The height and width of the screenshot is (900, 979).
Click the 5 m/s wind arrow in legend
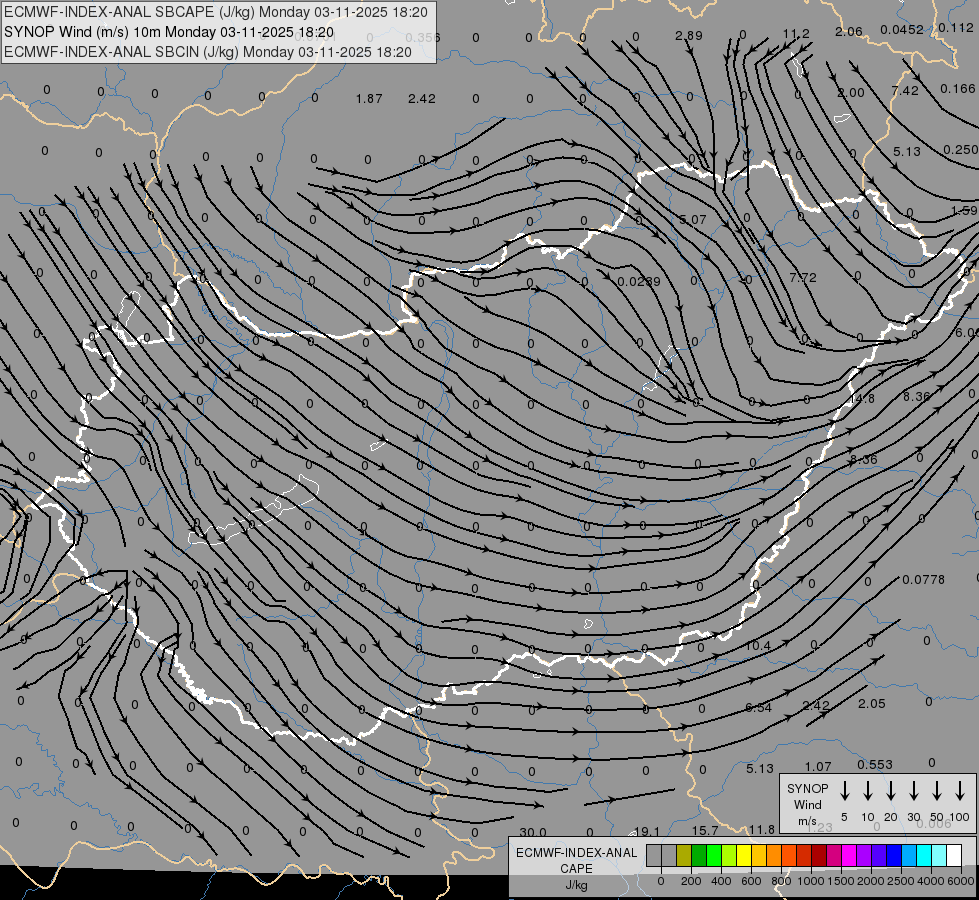point(845,791)
